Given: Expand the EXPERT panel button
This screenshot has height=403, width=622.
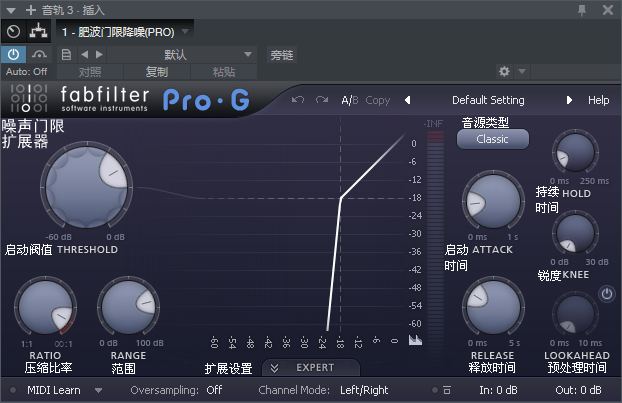Looking at the screenshot, I should click(311, 368).
